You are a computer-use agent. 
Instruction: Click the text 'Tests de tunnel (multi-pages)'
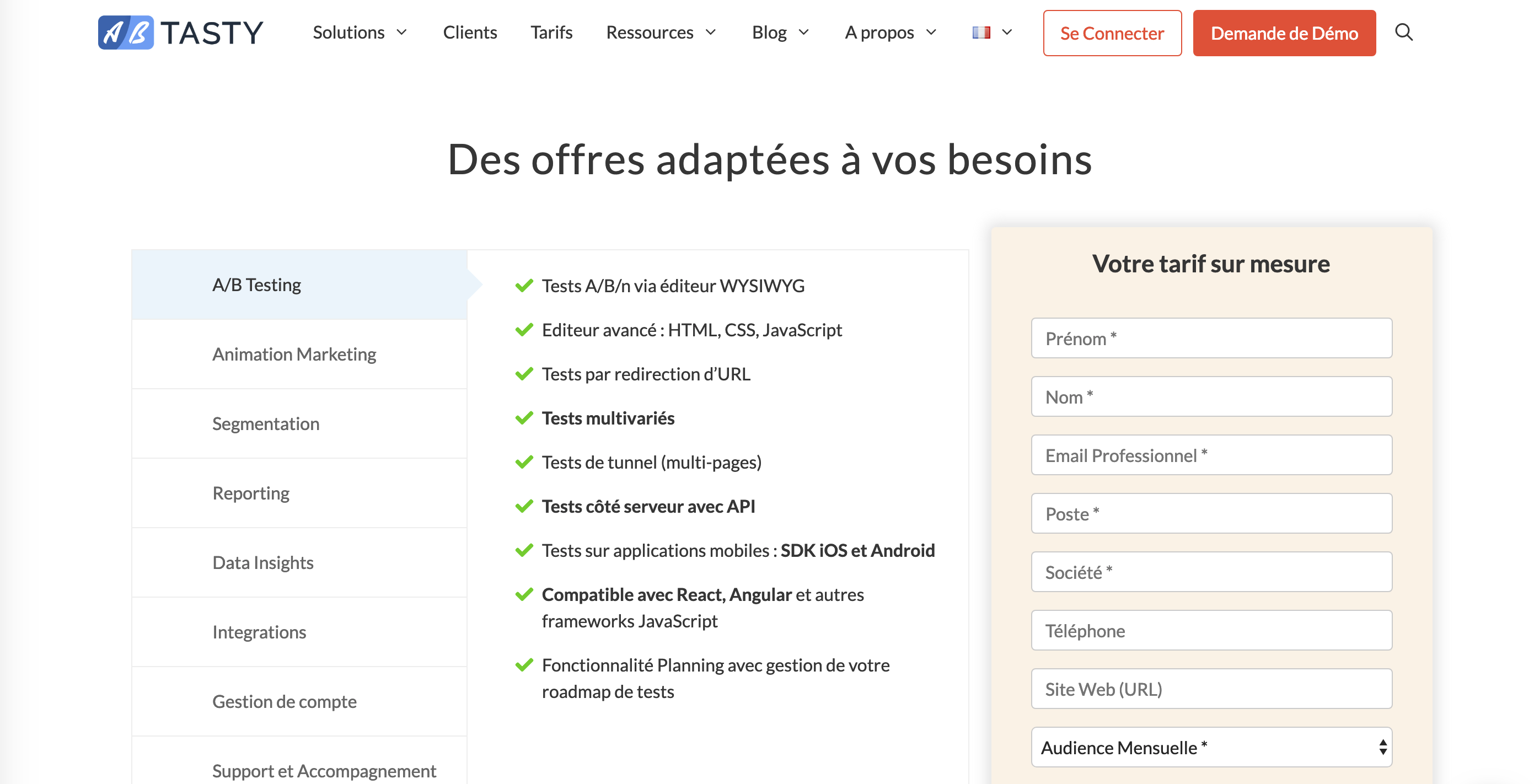651,463
